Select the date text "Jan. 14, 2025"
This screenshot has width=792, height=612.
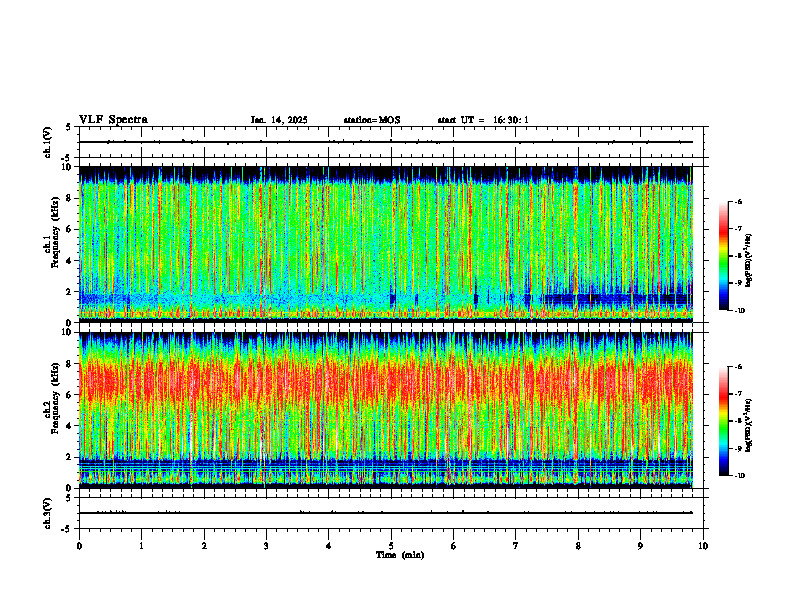279,120
